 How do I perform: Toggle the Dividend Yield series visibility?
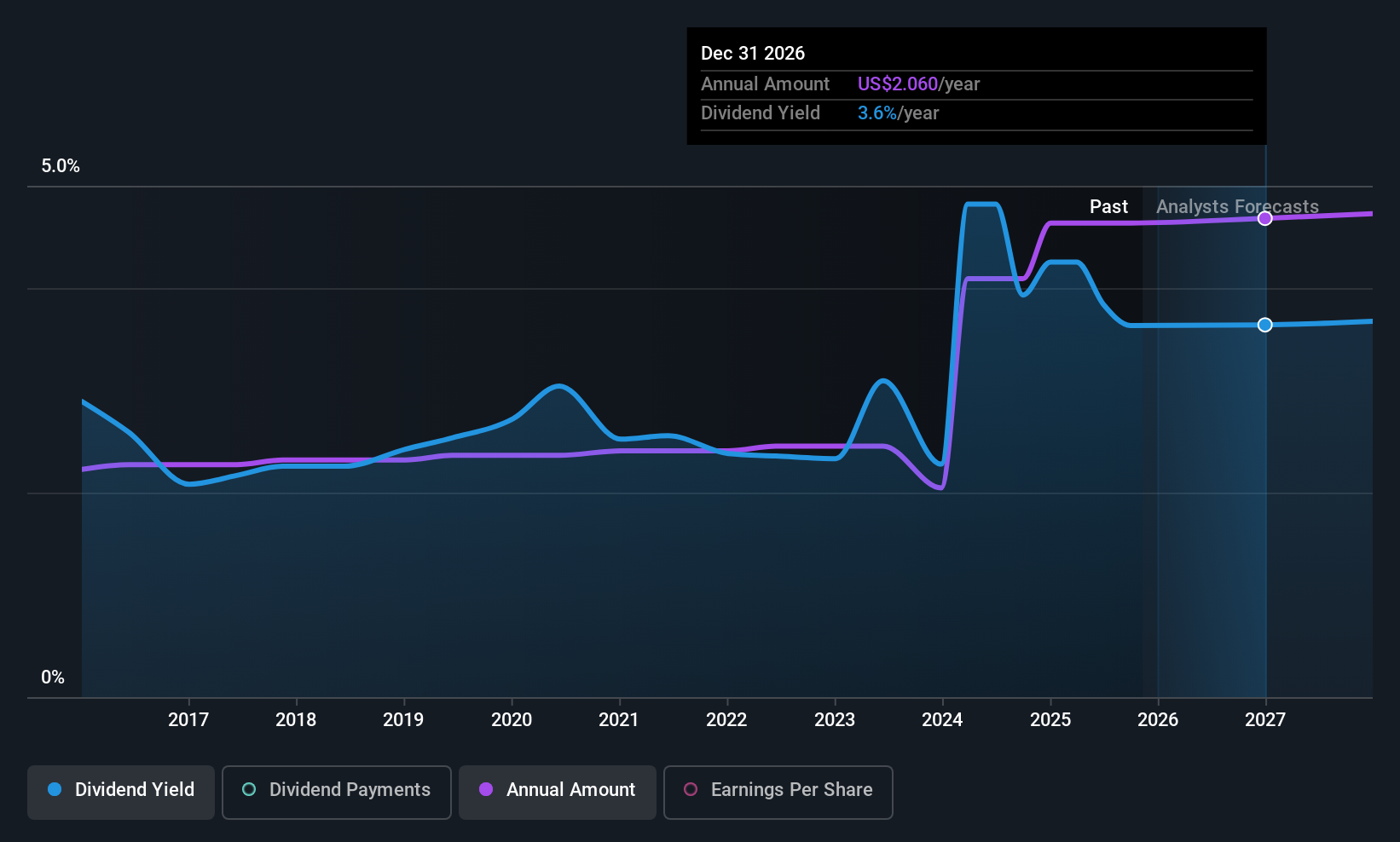(120, 792)
